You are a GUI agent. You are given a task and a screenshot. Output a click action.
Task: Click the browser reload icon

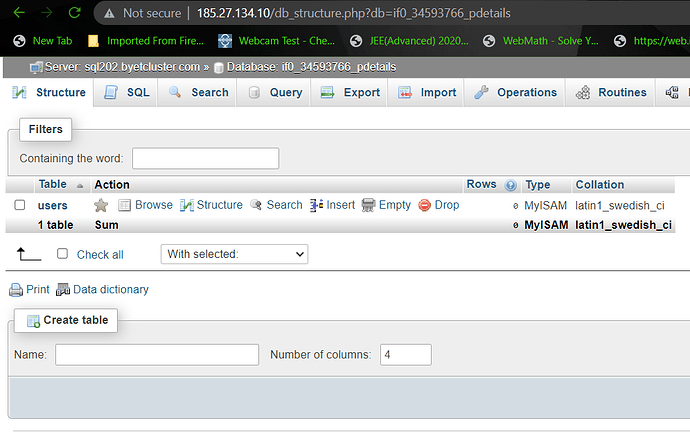[74, 14]
